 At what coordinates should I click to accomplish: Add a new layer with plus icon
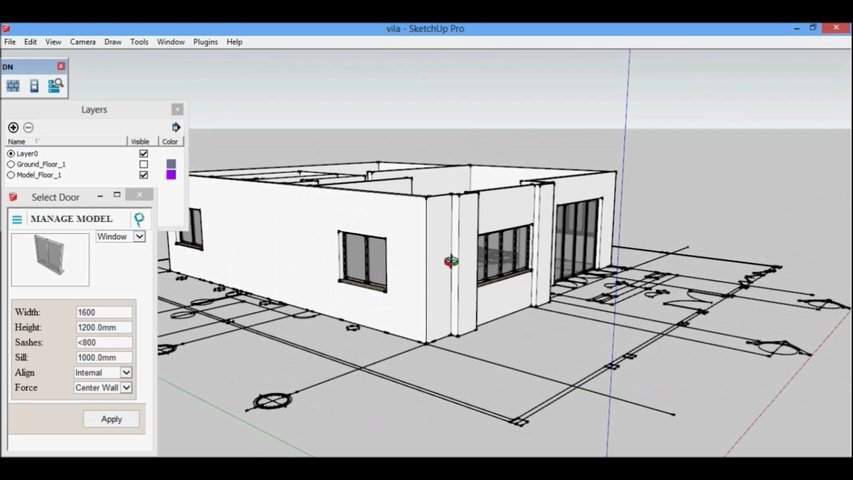tap(13, 127)
